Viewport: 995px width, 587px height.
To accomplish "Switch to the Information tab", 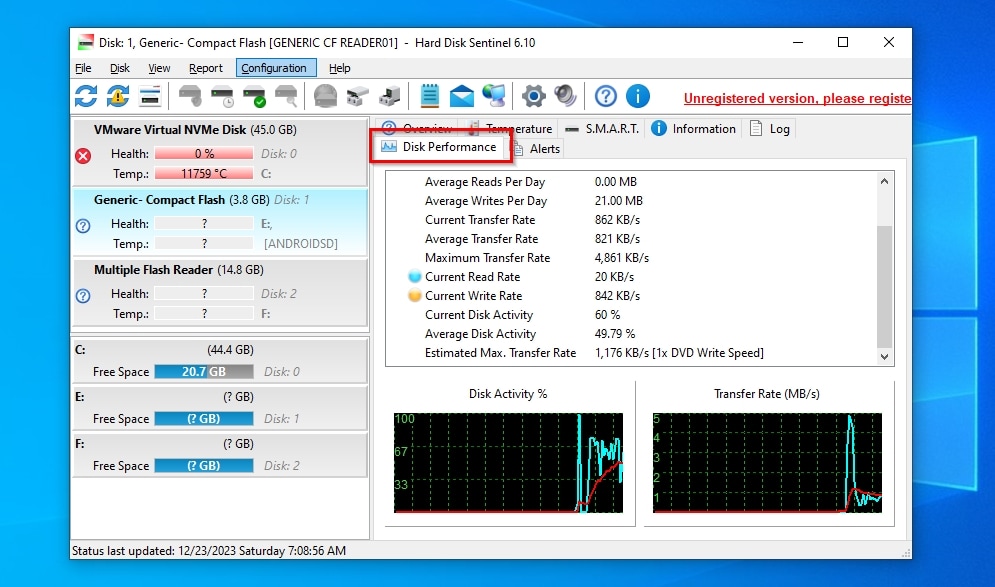I will click(x=694, y=129).
